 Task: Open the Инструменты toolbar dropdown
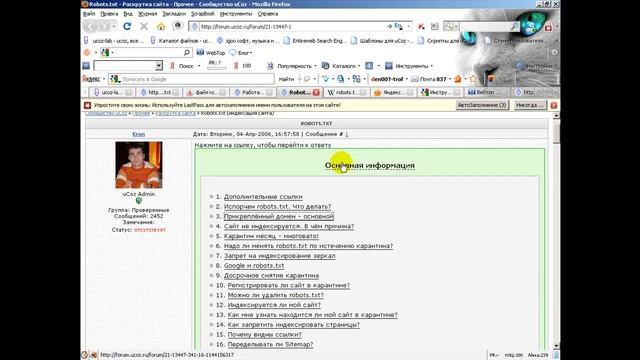(x=409, y=66)
